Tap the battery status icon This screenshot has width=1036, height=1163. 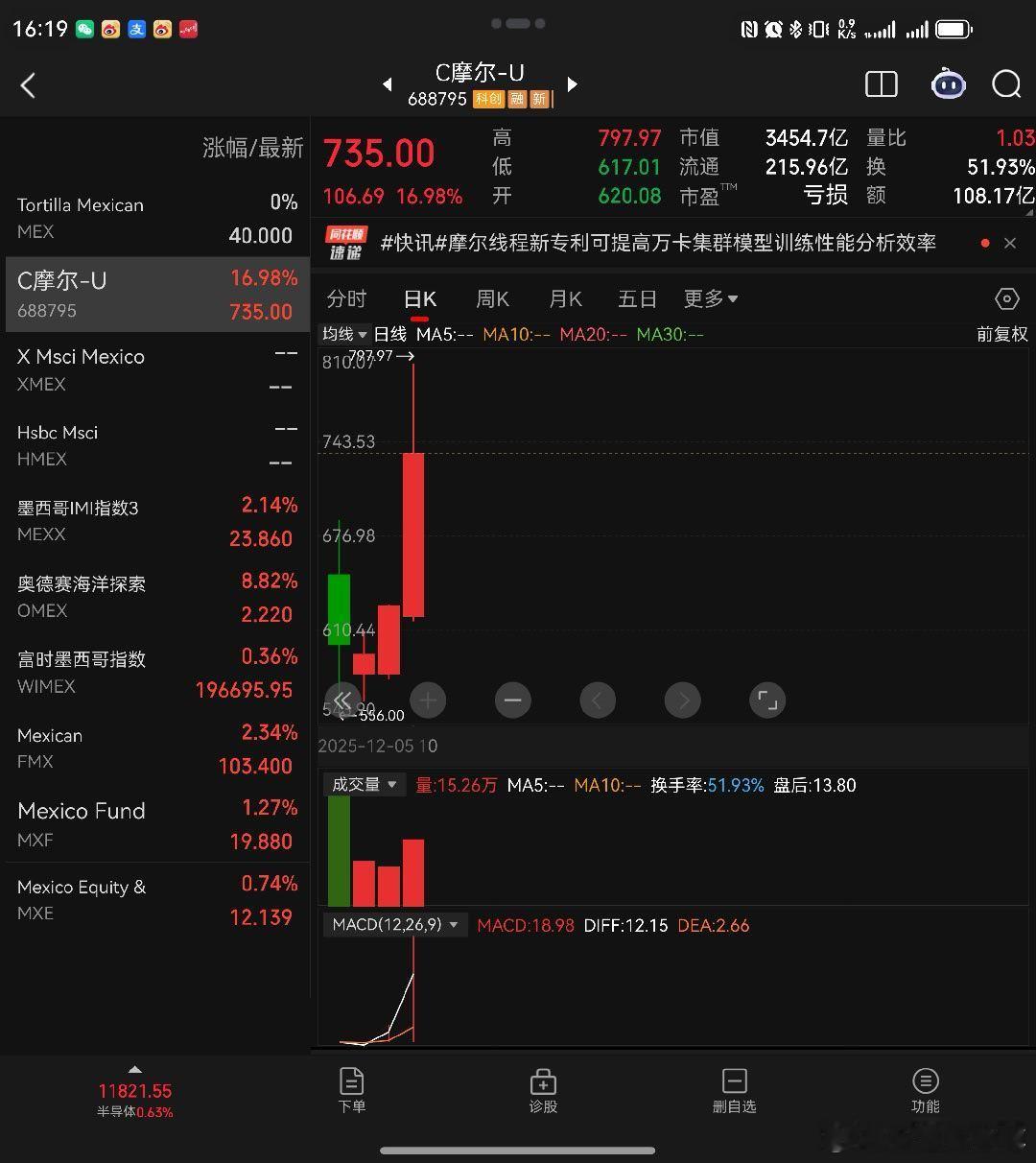coord(954,30)
